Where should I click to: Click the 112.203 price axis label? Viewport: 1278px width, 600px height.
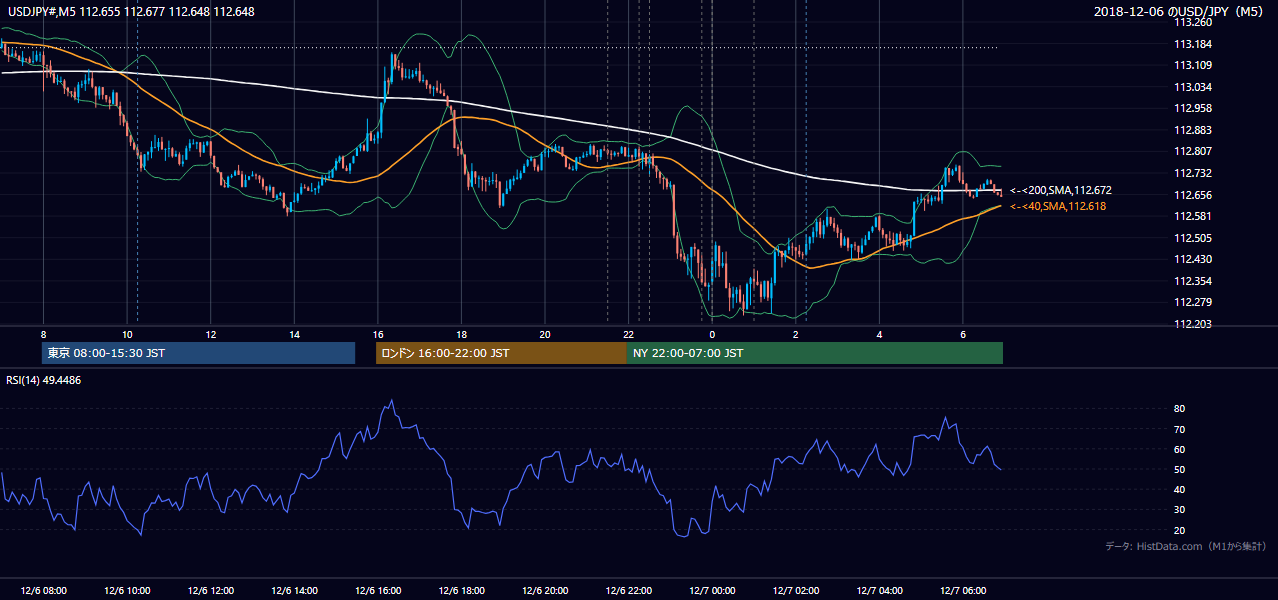pyautogui.click(x=1193, y=324)
